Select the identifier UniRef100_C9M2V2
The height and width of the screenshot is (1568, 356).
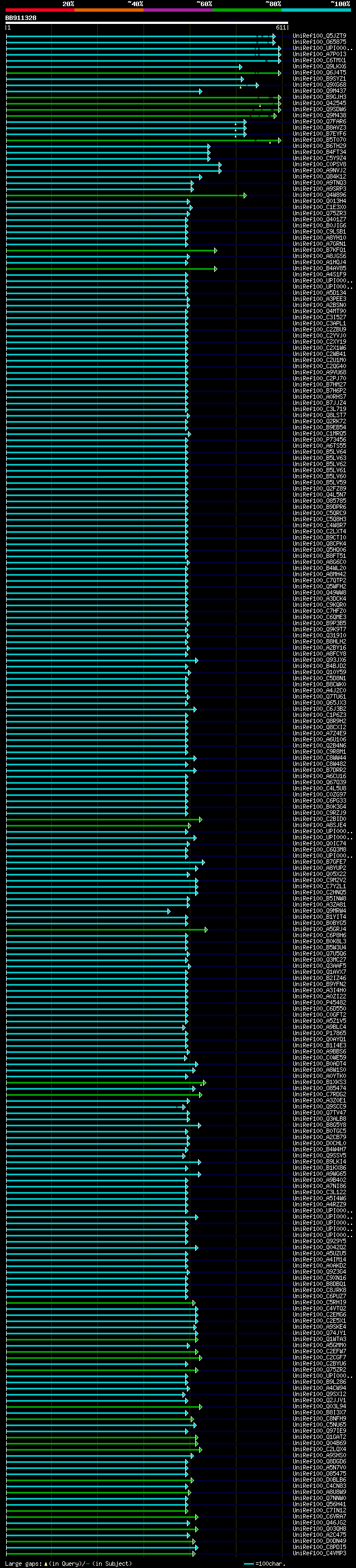[x=319, y=880]
